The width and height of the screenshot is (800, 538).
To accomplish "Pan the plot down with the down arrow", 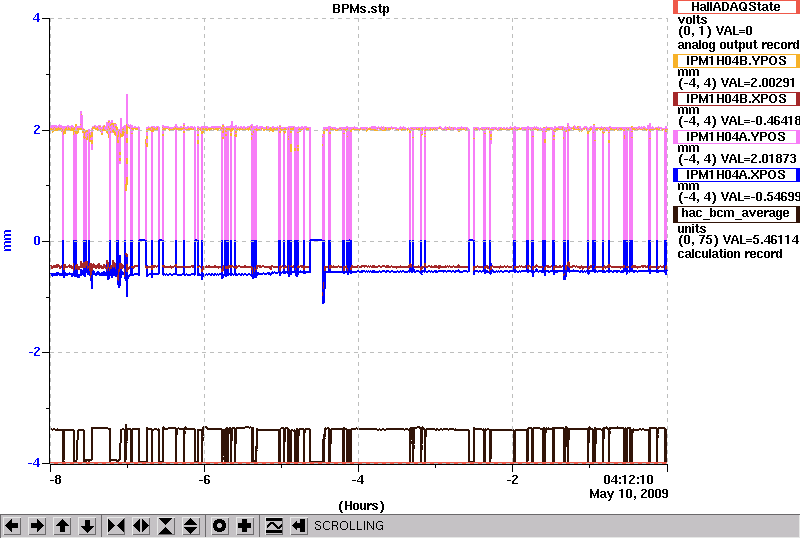I will tap(88, 526).
